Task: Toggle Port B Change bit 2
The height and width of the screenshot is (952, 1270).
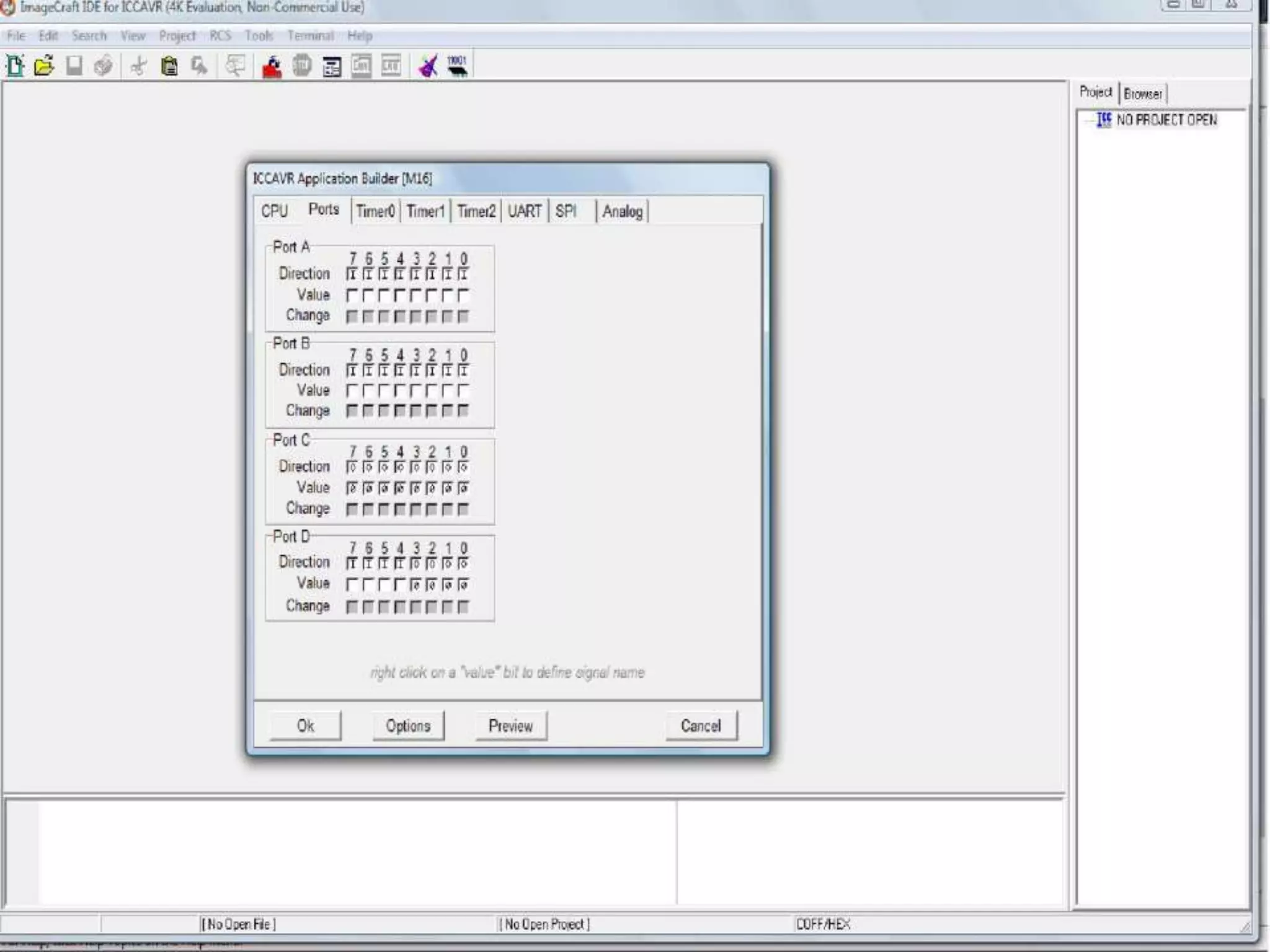Action: click(432, 411)
